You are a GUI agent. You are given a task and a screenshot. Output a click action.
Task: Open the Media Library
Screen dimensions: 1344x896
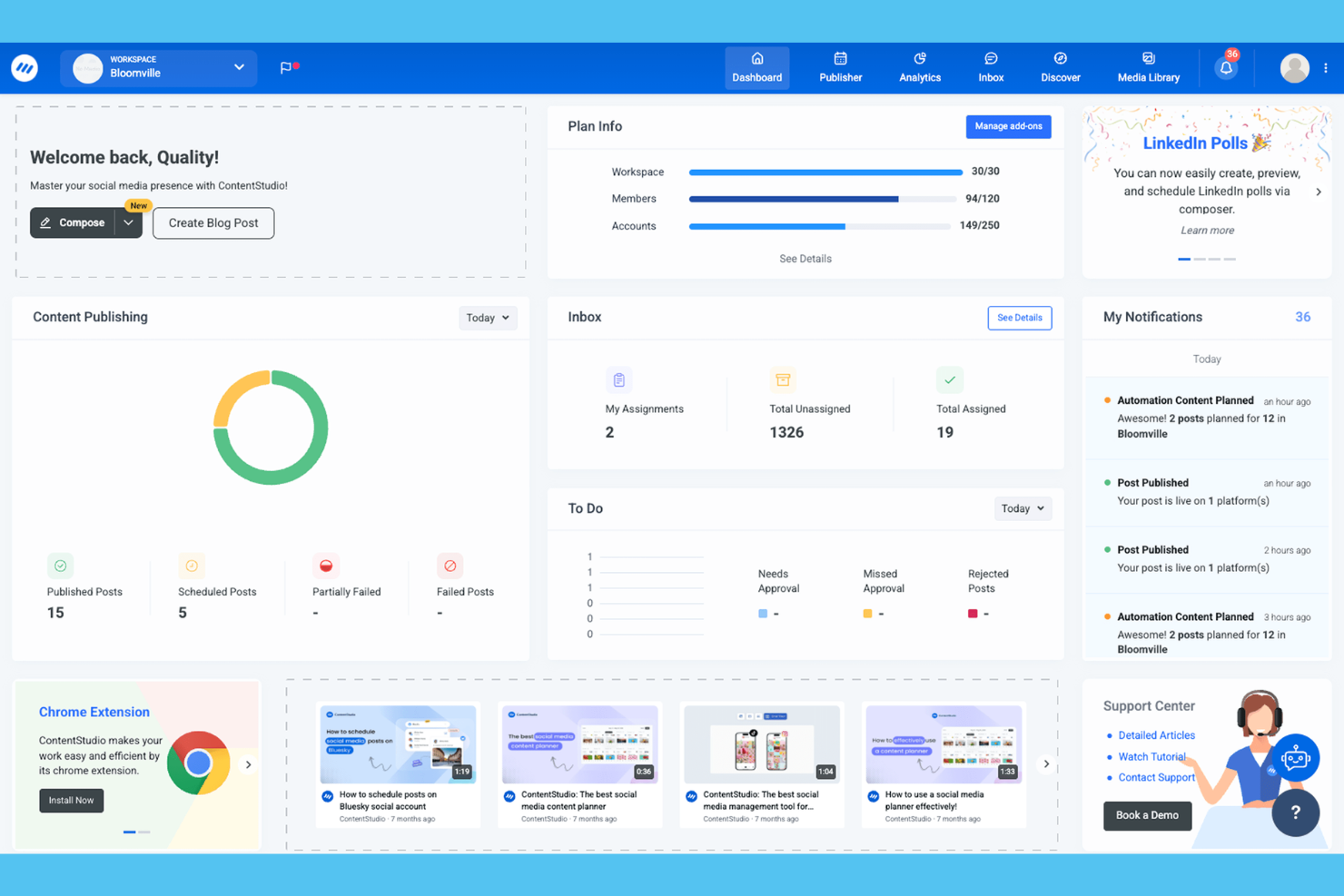pyautogui.click(x=1148, y=68)
